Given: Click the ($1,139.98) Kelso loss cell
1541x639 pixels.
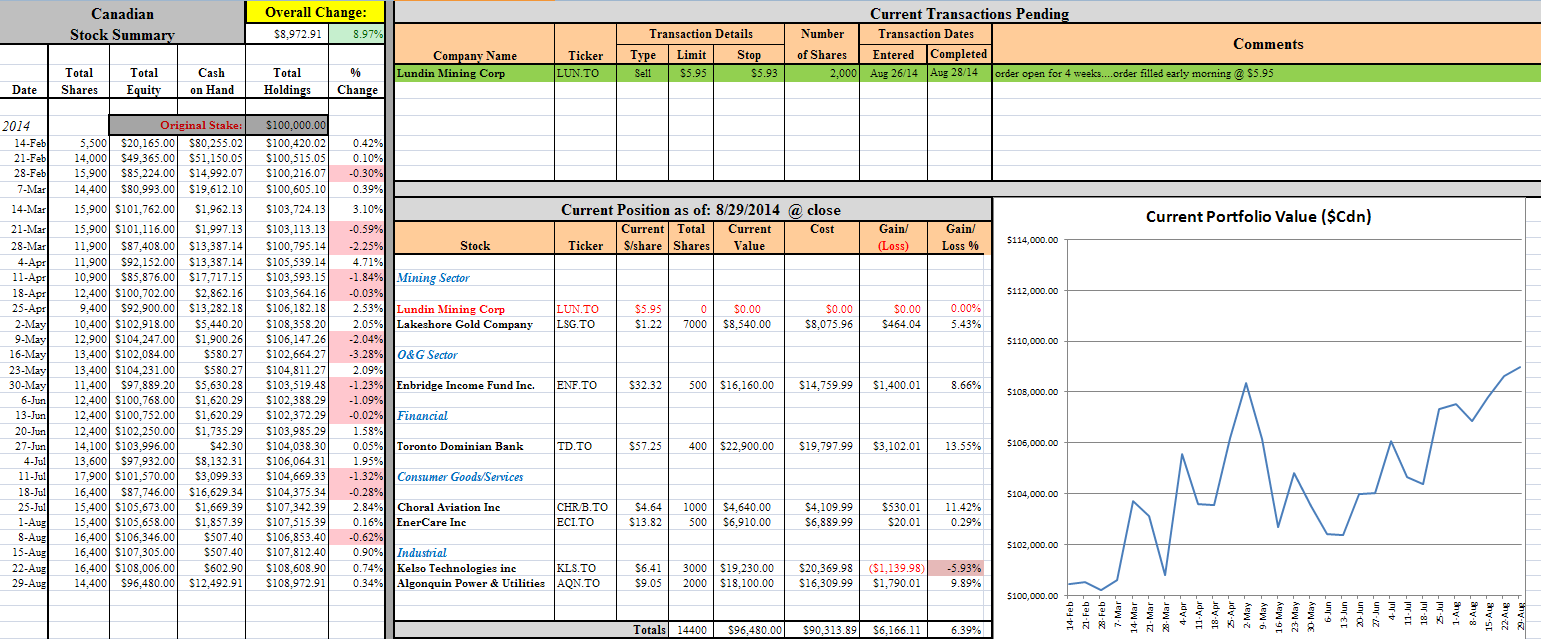Looking at the screenshot, I should 892,568.
